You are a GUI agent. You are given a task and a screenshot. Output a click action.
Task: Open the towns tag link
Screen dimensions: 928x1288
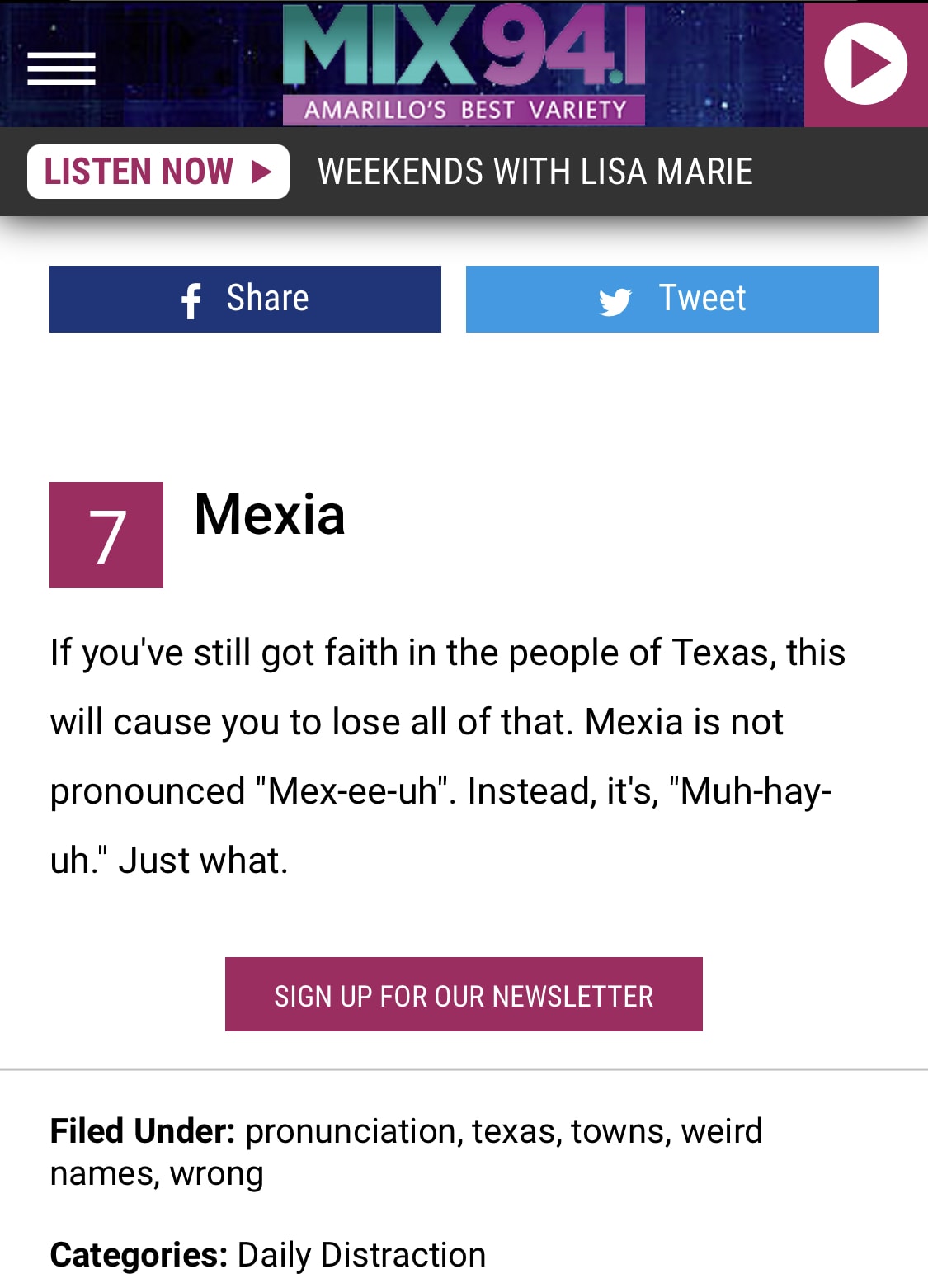618,1131
